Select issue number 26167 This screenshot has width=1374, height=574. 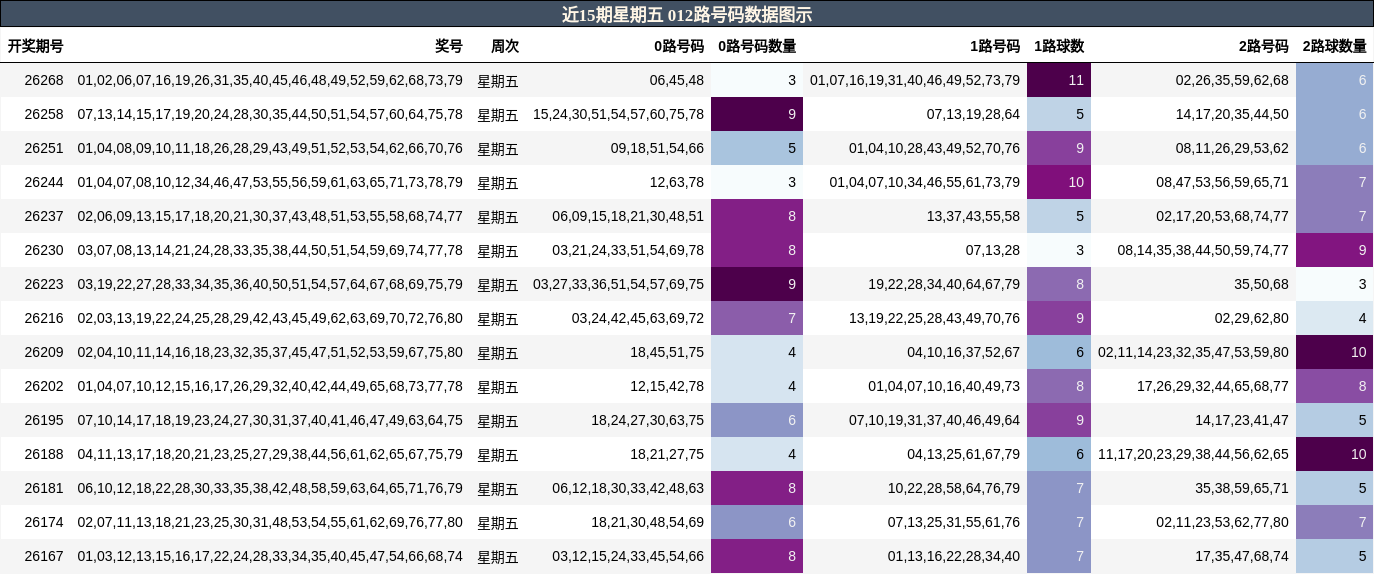(44, 556)
